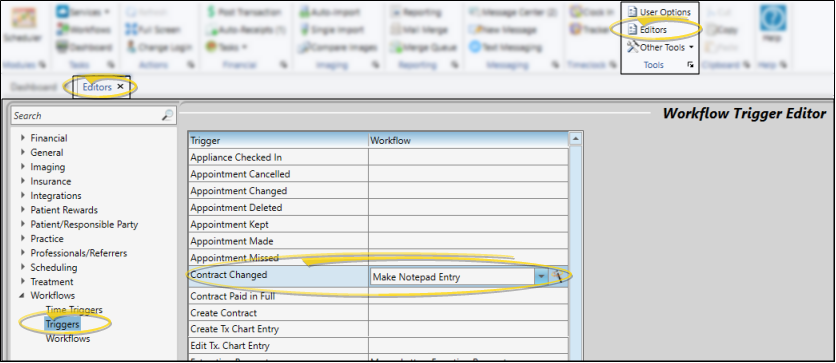This screenshot has height=363, width=836.
Task: Open the Merge Queue
Action: pos(424,47)
